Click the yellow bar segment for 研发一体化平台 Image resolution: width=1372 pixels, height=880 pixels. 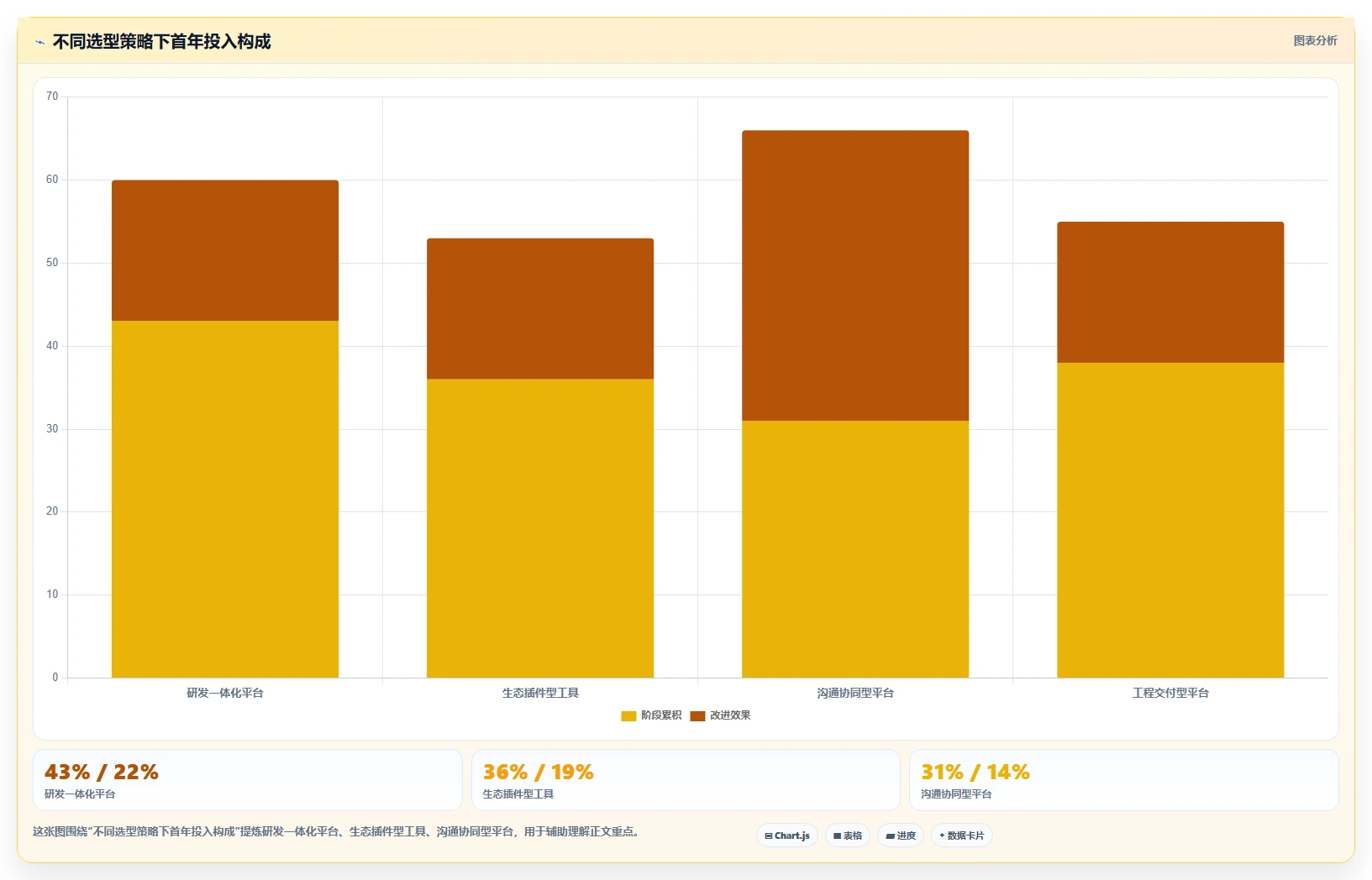(x=225, y=499)
